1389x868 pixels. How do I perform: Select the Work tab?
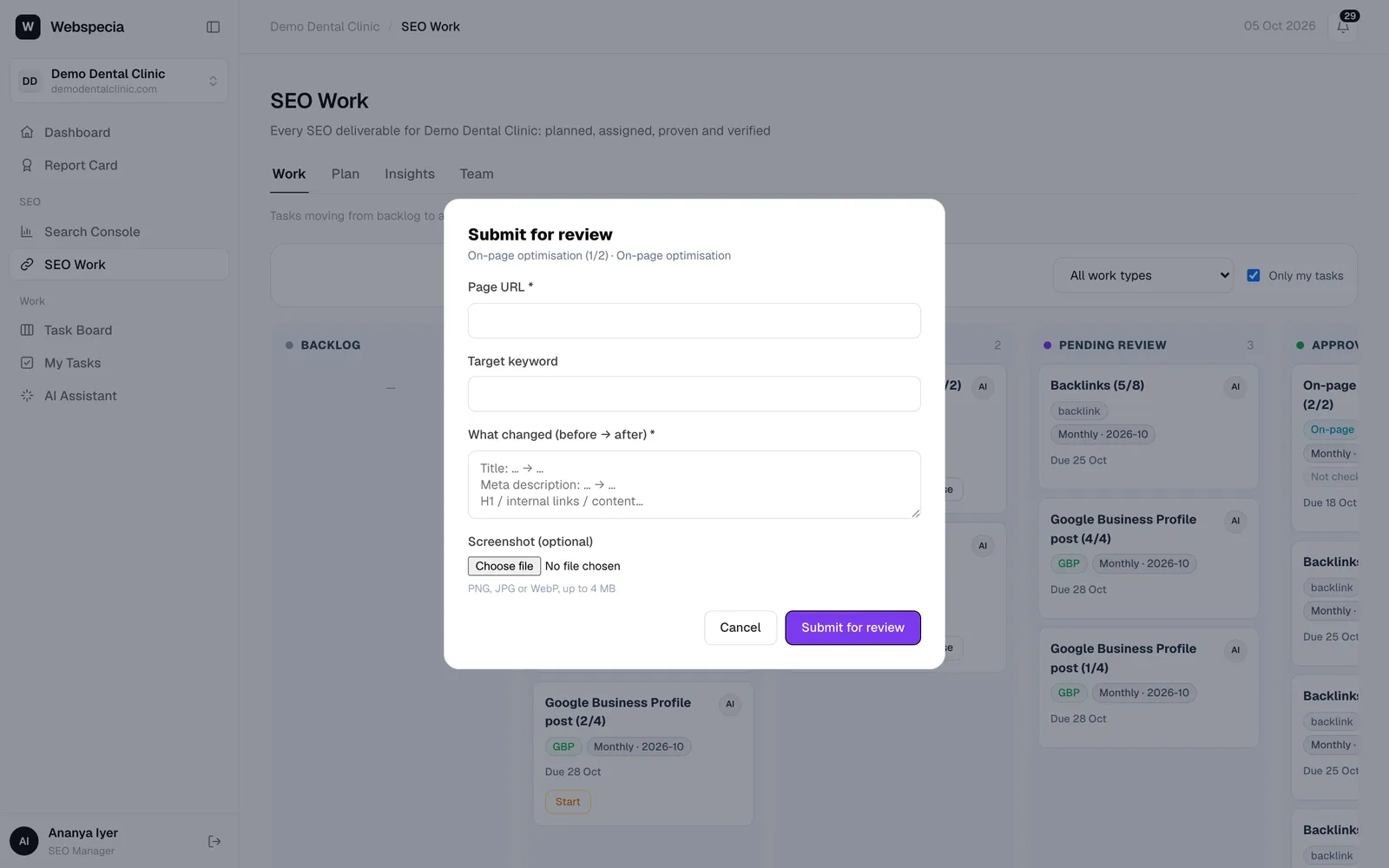click(289, 174)
